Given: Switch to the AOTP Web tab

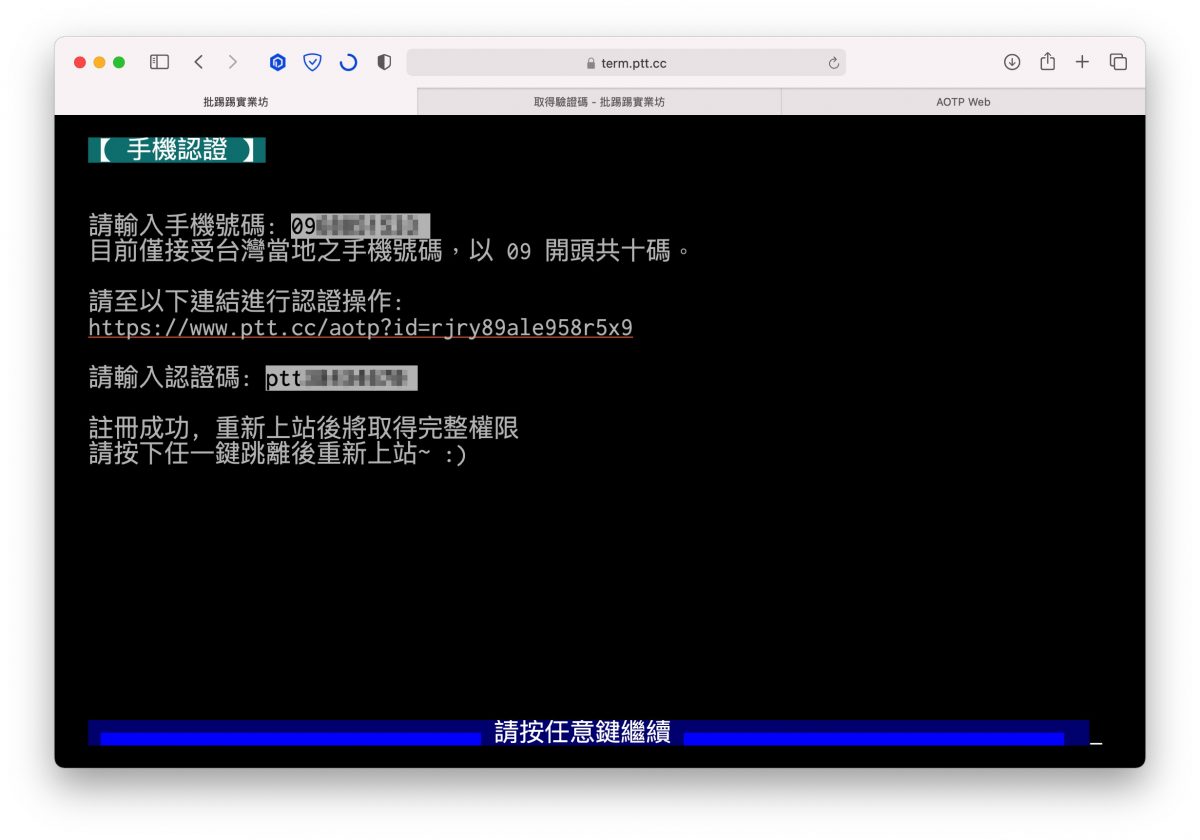Looking at the screenshot, I should 963,102.
